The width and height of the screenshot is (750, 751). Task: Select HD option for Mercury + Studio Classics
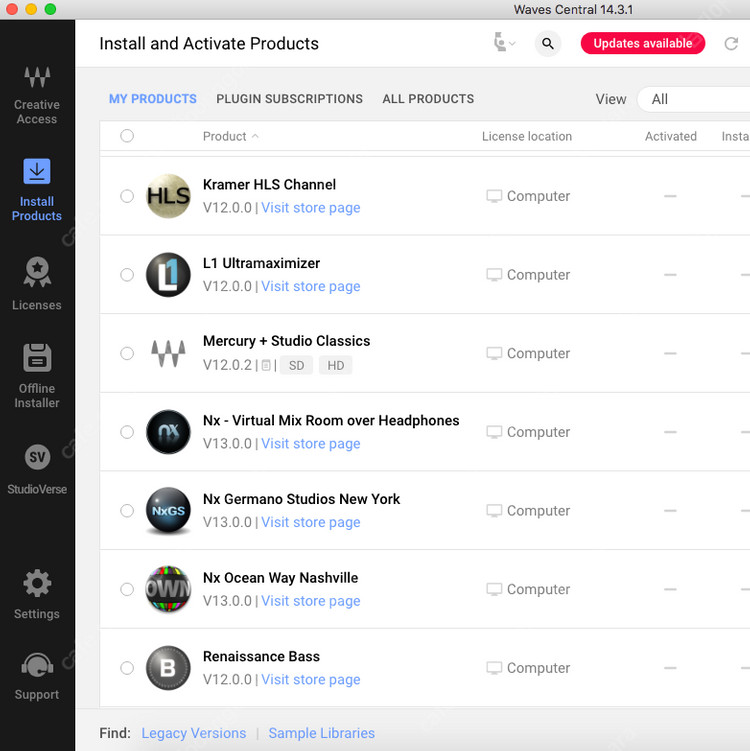click(x=335, y=366)
